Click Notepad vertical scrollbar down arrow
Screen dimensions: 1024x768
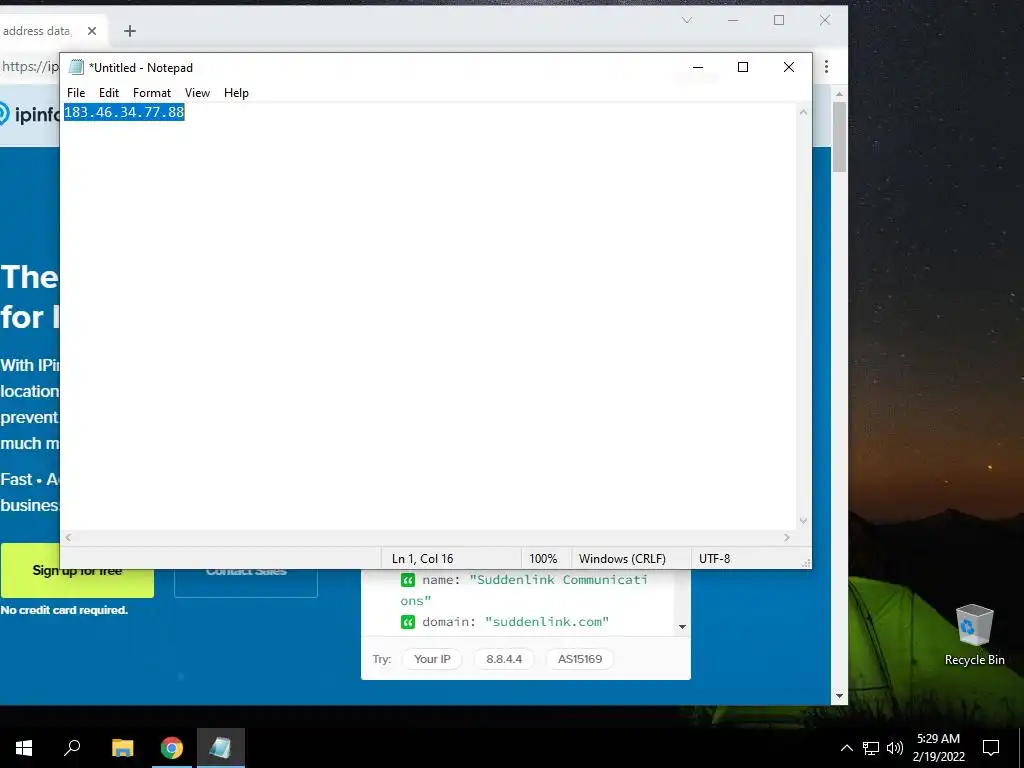tap(803, 520)
